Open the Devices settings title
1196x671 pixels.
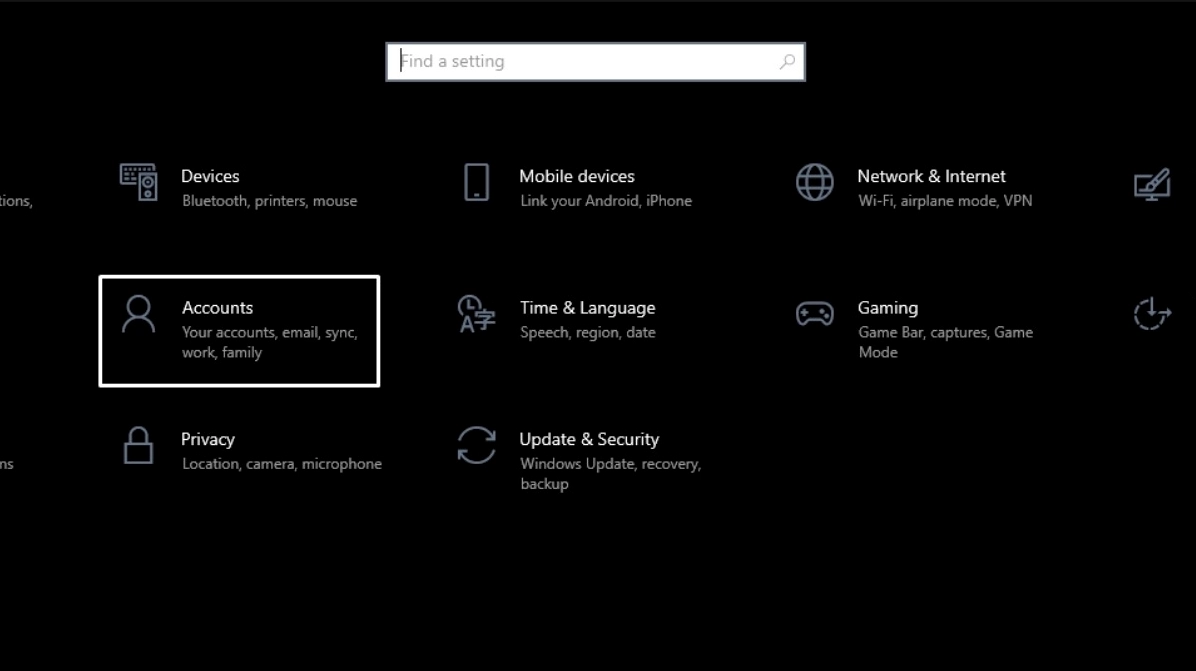[210, 176]
